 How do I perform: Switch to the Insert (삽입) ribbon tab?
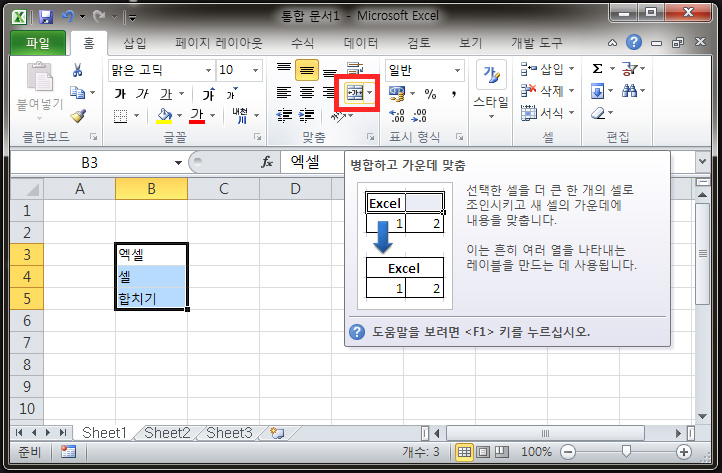(x=135, y=43)
